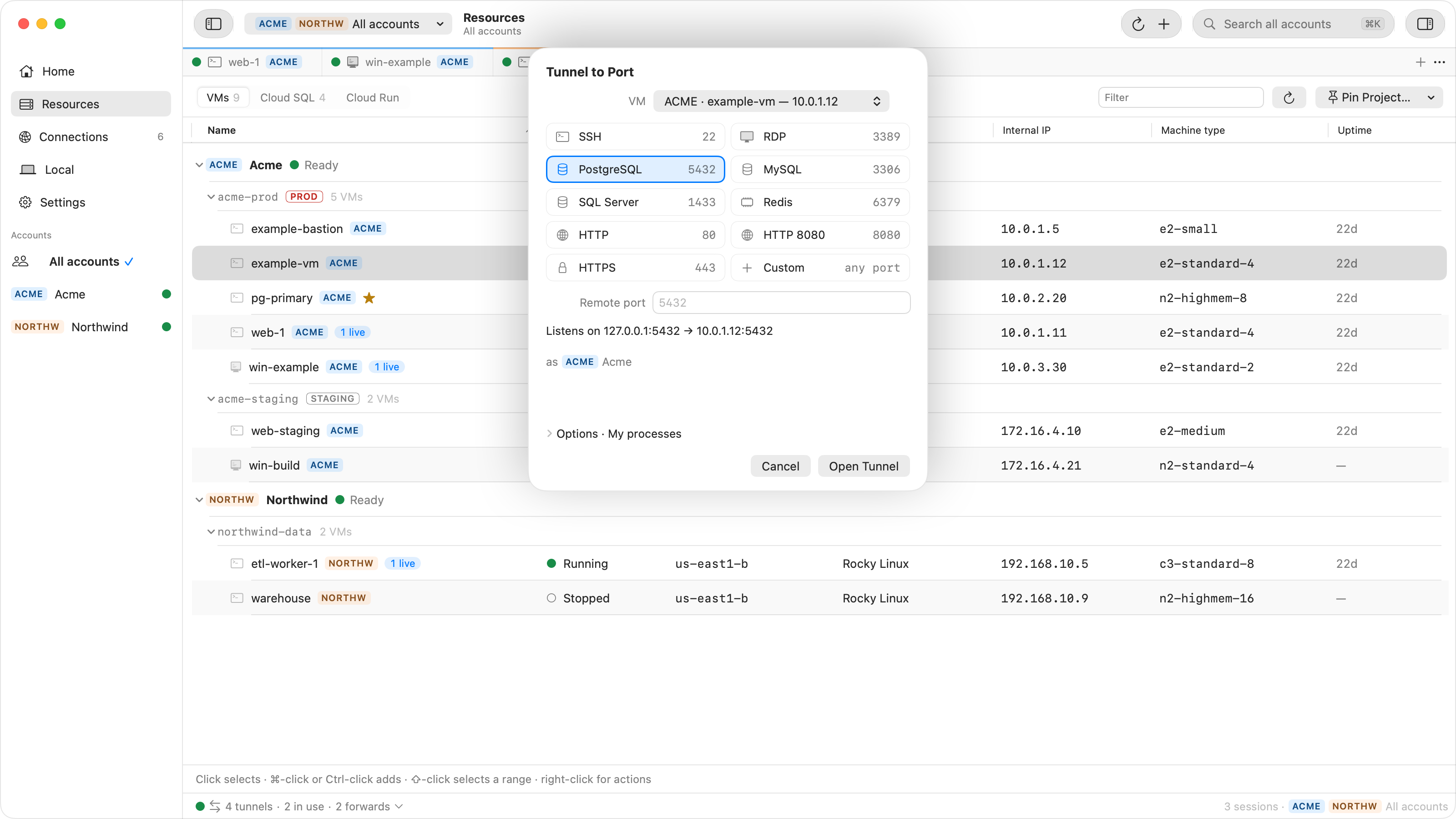1456x819 pixels.
Task: Open Home in the sidebar
Action: click(91, 71)
